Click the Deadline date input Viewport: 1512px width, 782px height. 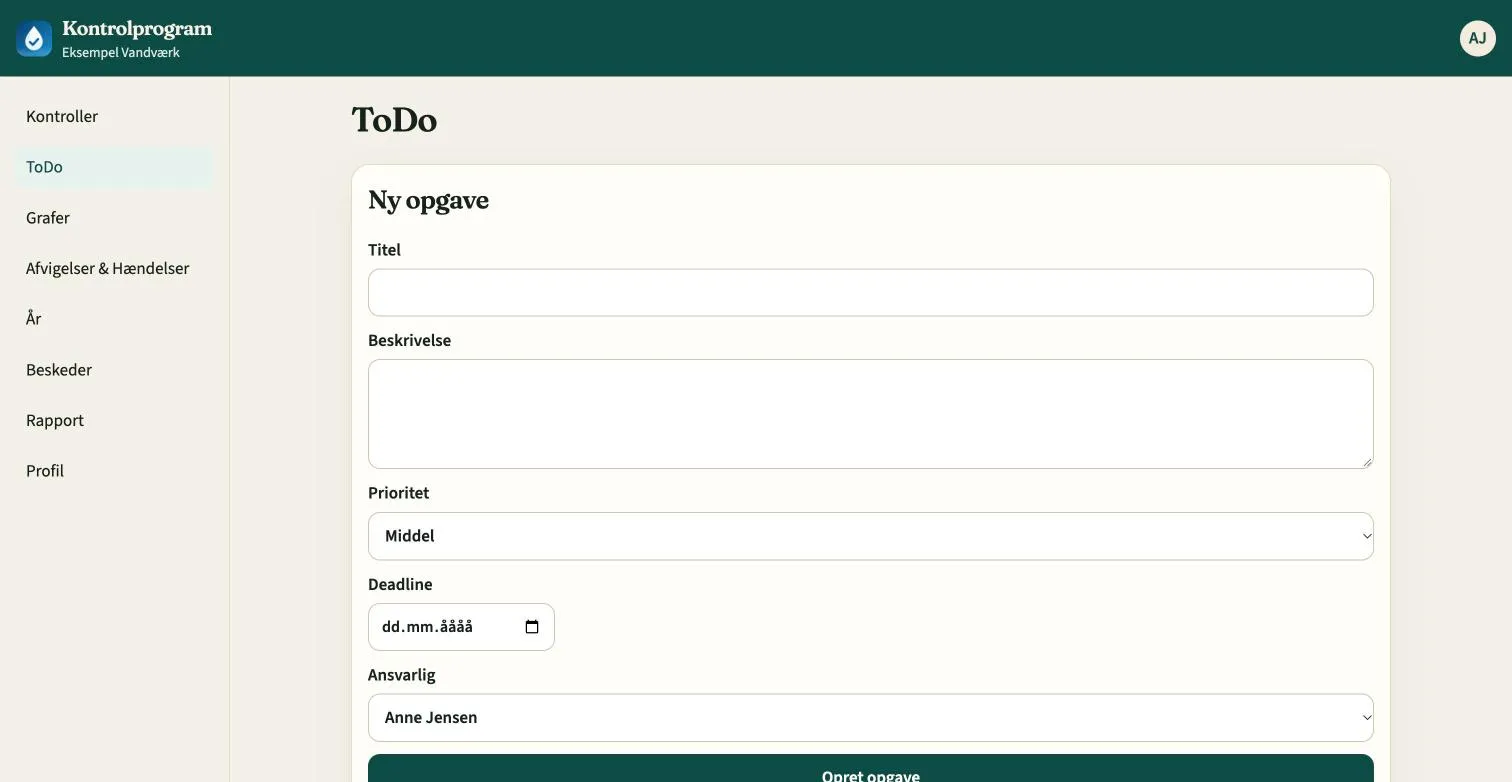[x=461, y=627]
